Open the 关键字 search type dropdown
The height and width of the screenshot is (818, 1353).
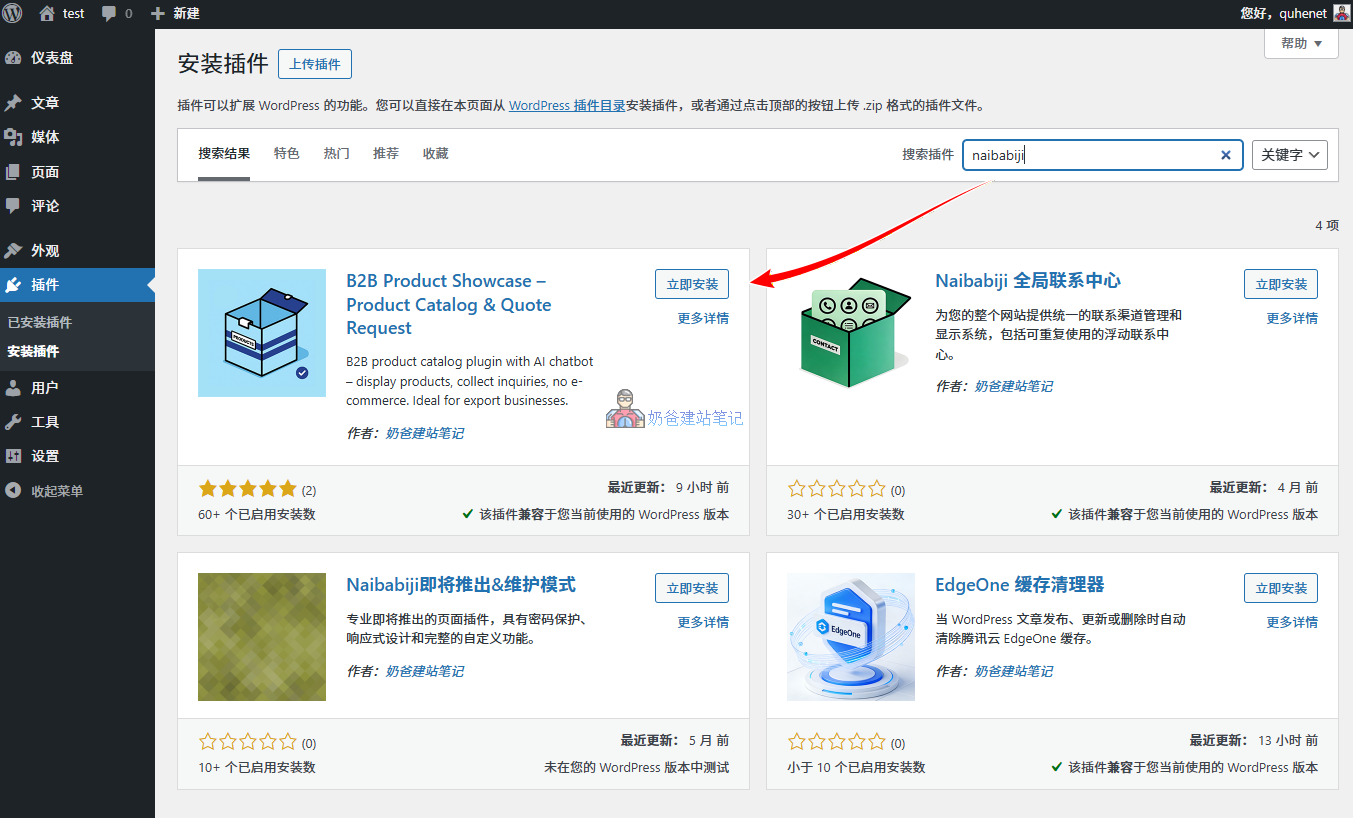click(x=1289, y=154)
